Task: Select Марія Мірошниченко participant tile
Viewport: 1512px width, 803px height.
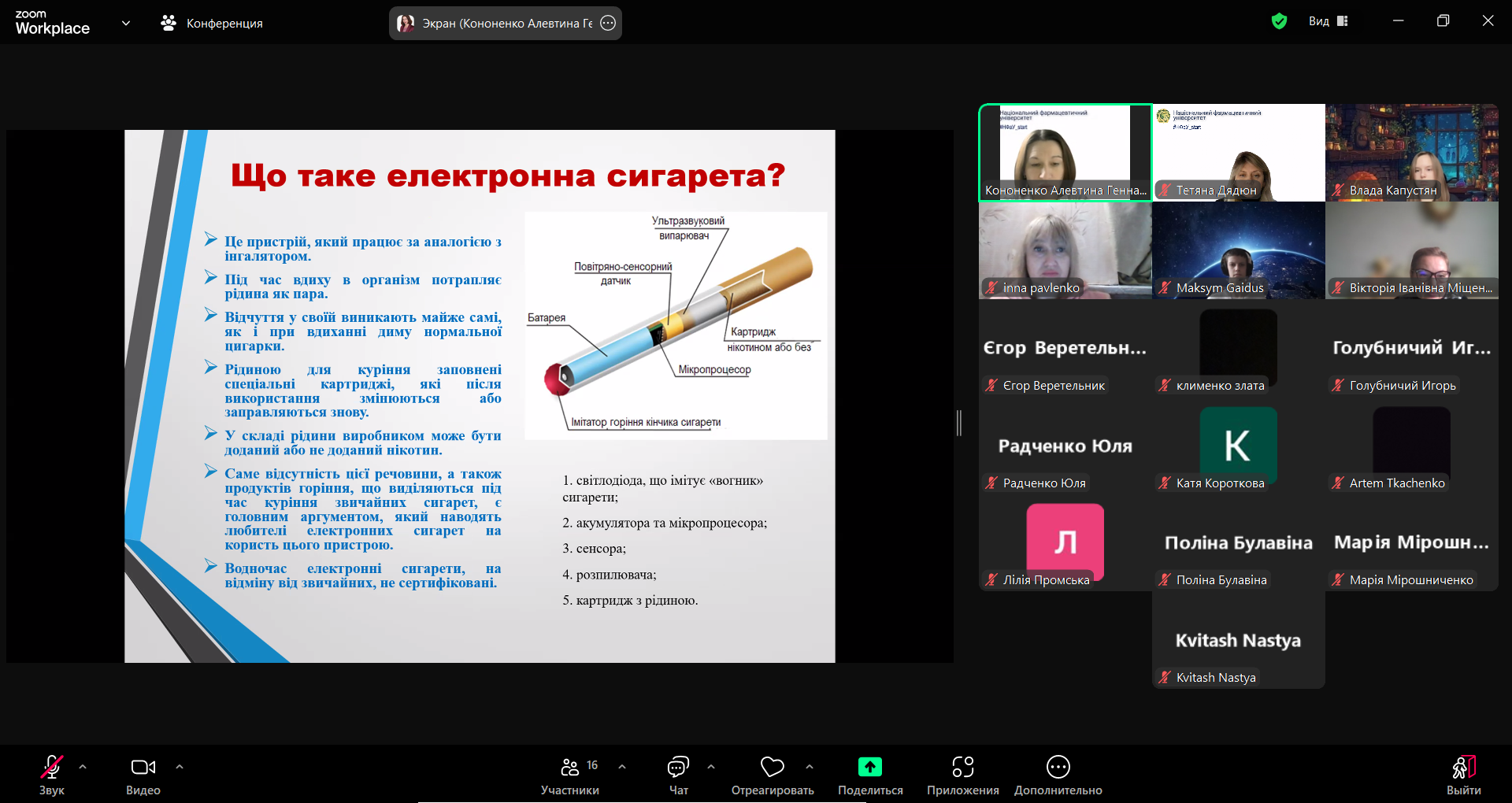Action: coord(1412,542)
